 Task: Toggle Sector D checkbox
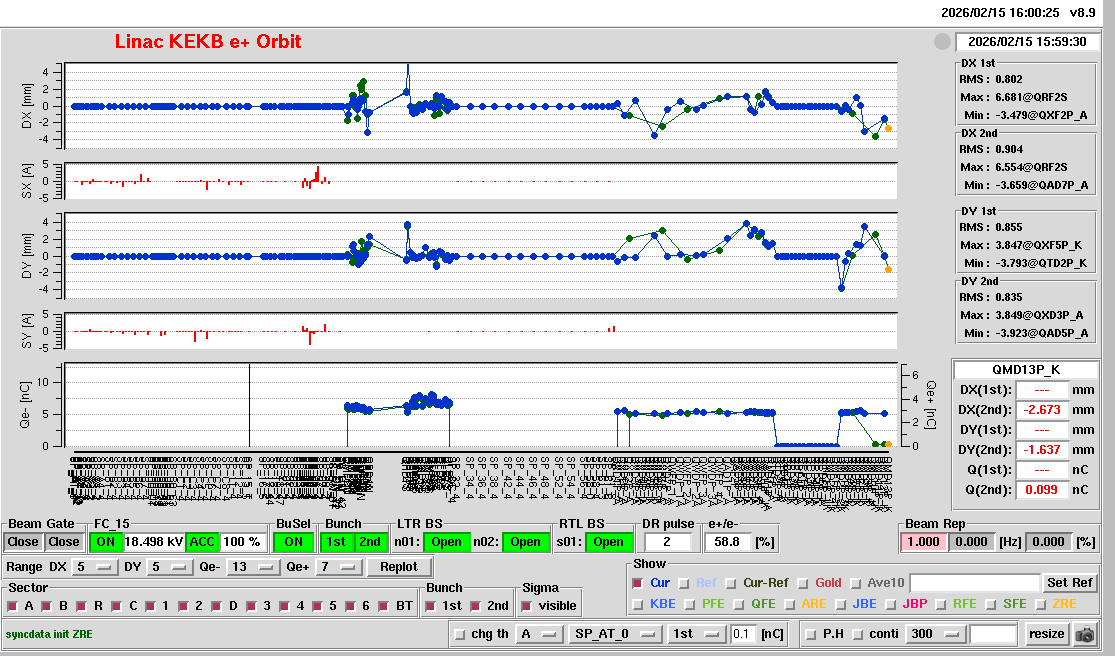pos(217,606)
